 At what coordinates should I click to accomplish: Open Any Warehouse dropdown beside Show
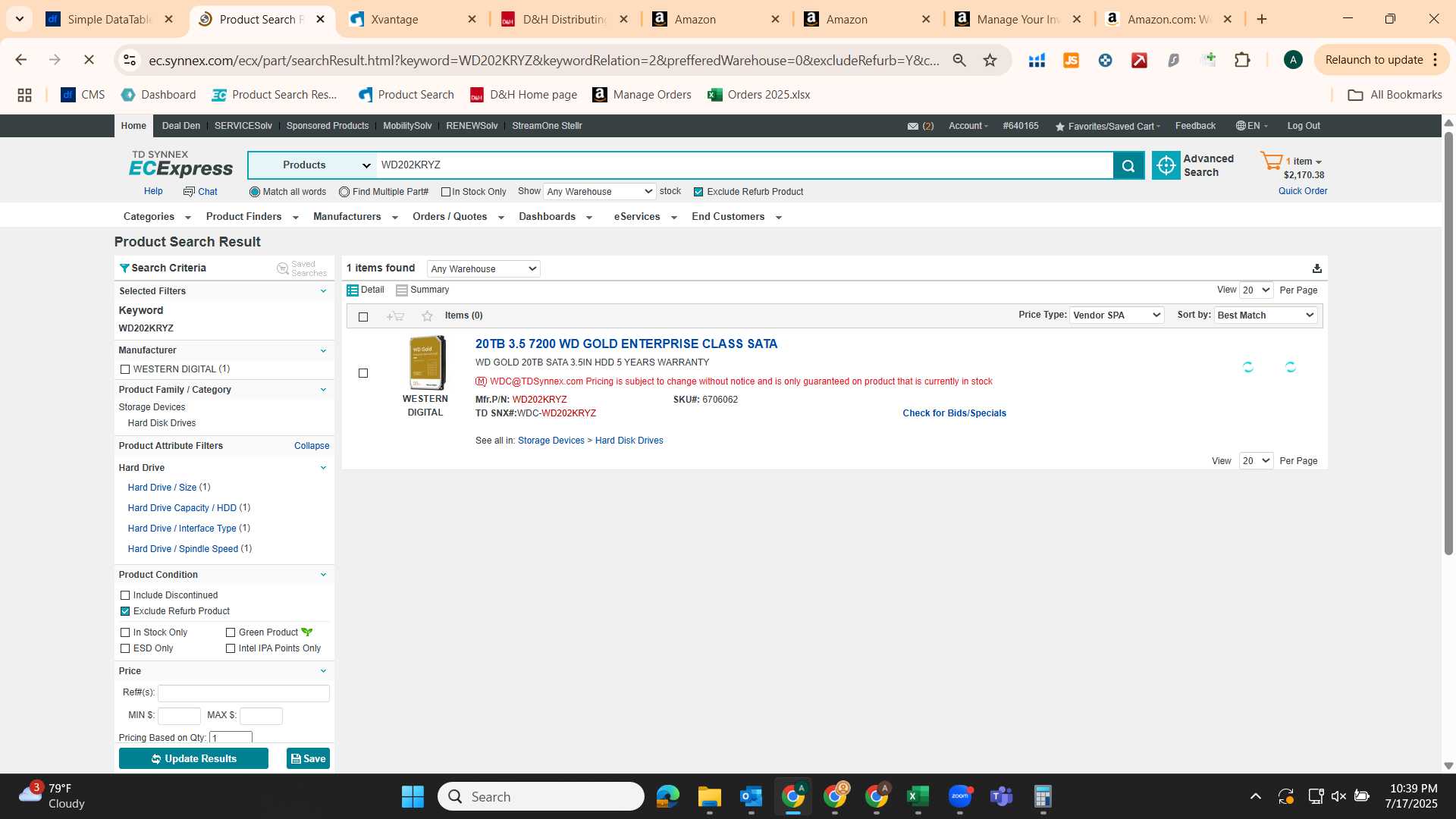(599, 192)
